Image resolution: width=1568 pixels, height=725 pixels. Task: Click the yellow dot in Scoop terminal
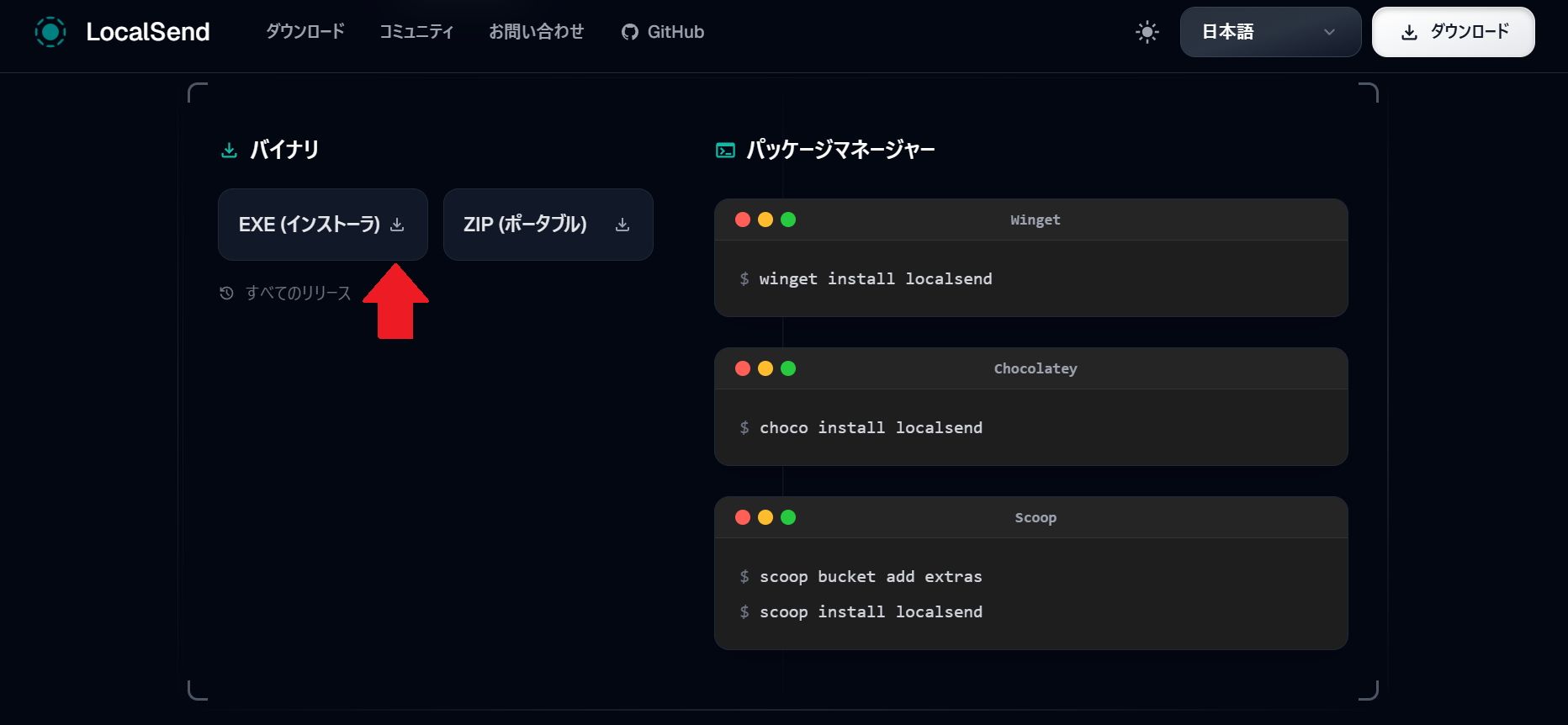tap(765, 517)
